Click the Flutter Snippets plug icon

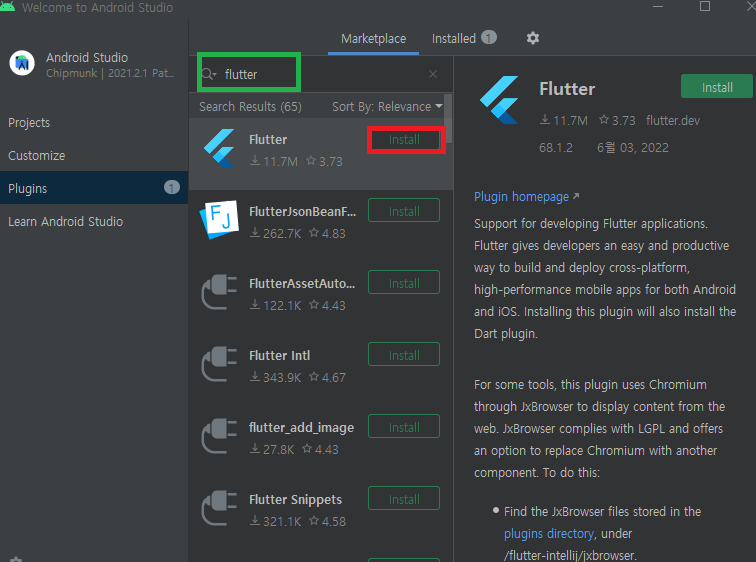[219, 508]
